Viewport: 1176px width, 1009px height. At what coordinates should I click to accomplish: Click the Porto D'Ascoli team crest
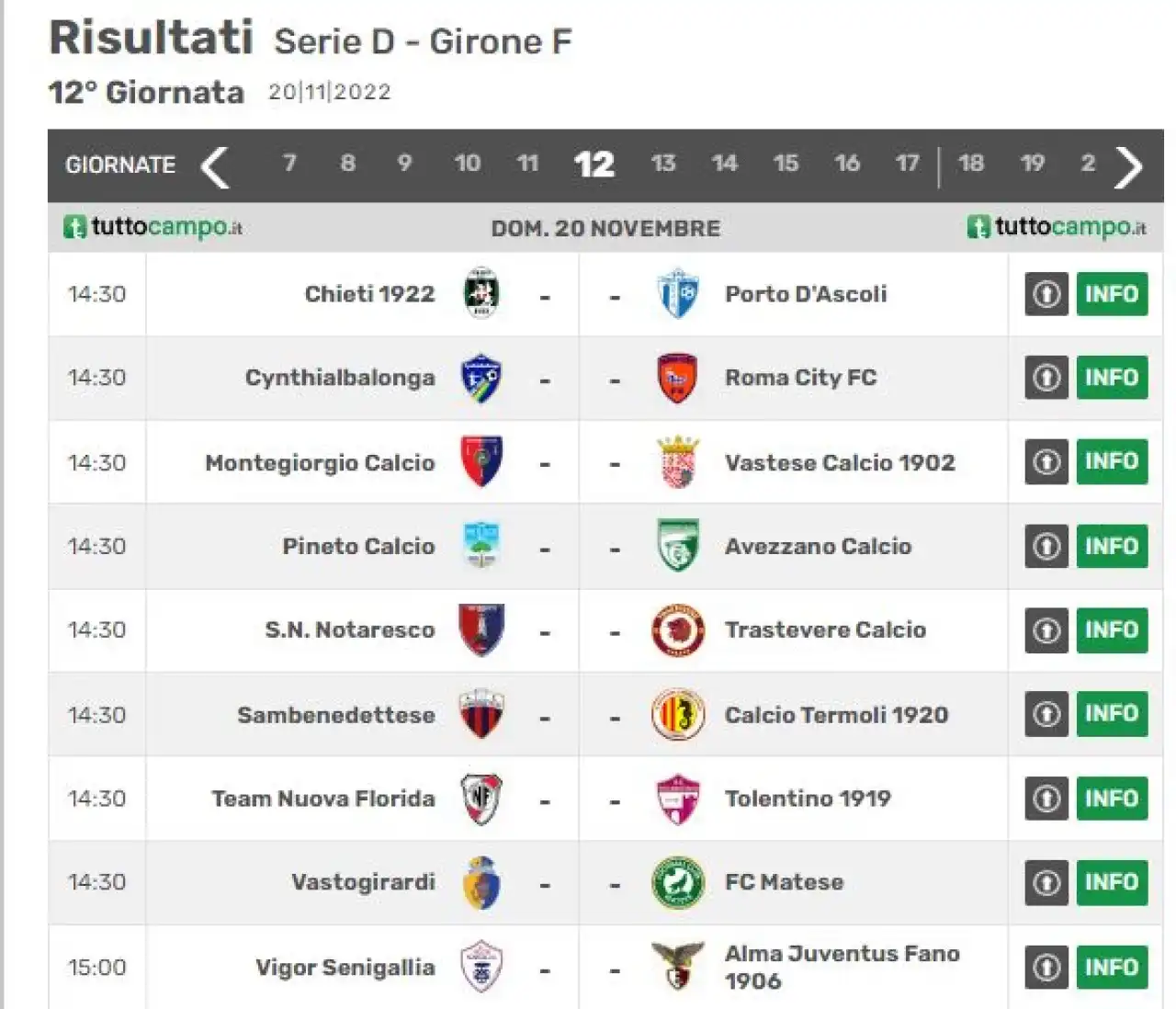pyautogui.click(x=678, y=294)
